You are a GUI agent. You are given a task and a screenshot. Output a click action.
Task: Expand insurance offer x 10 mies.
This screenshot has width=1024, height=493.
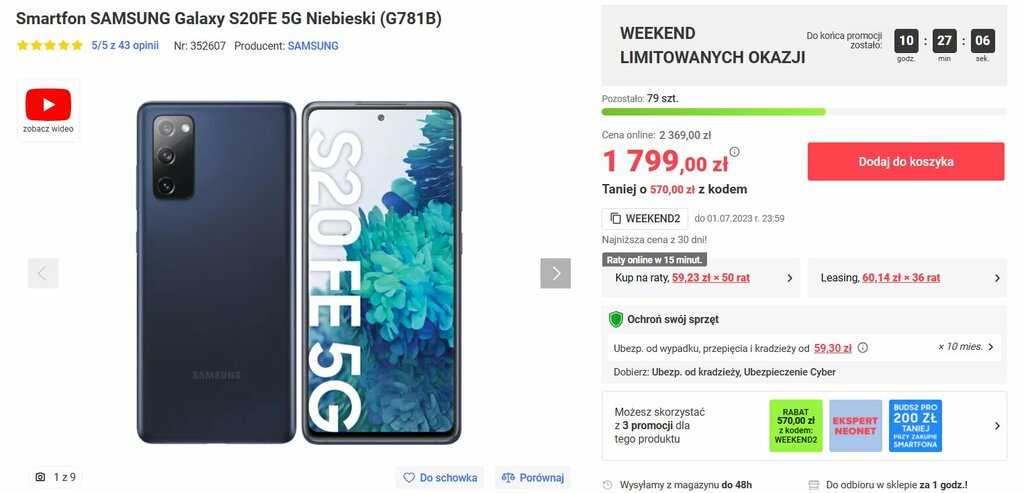click(x=804, y=347)
